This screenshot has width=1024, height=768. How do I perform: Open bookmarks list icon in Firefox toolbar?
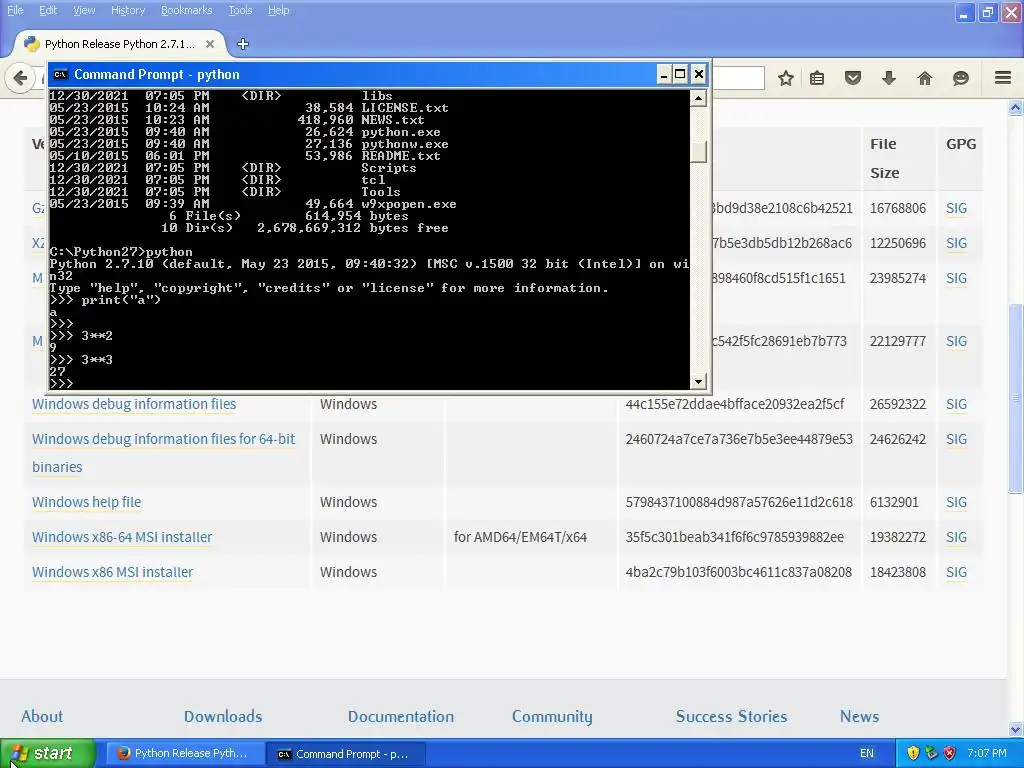817,78
